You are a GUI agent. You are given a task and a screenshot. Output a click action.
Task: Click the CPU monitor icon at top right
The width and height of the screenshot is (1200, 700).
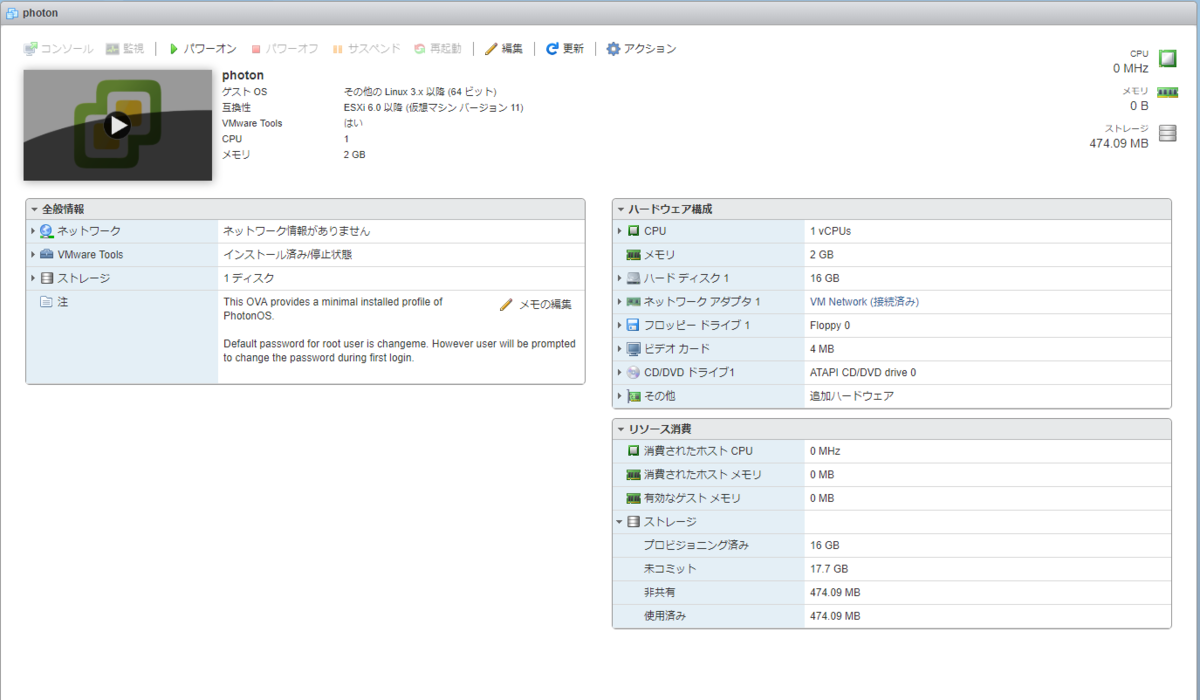[x=1167, y=58]
